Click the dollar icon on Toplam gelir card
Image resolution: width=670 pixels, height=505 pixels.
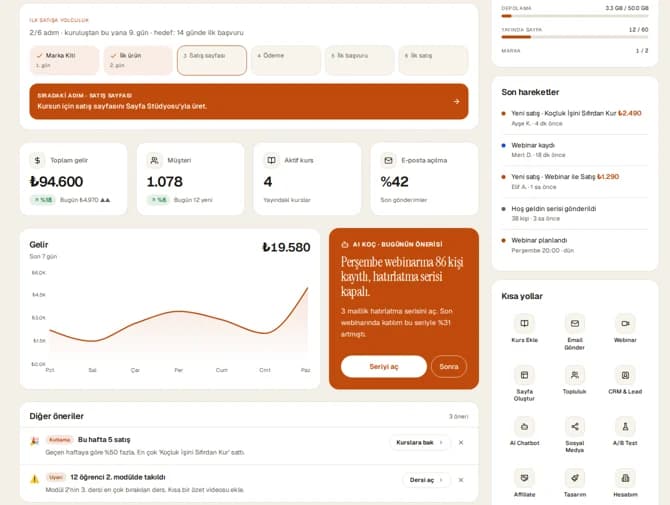(x=37, y=160)
